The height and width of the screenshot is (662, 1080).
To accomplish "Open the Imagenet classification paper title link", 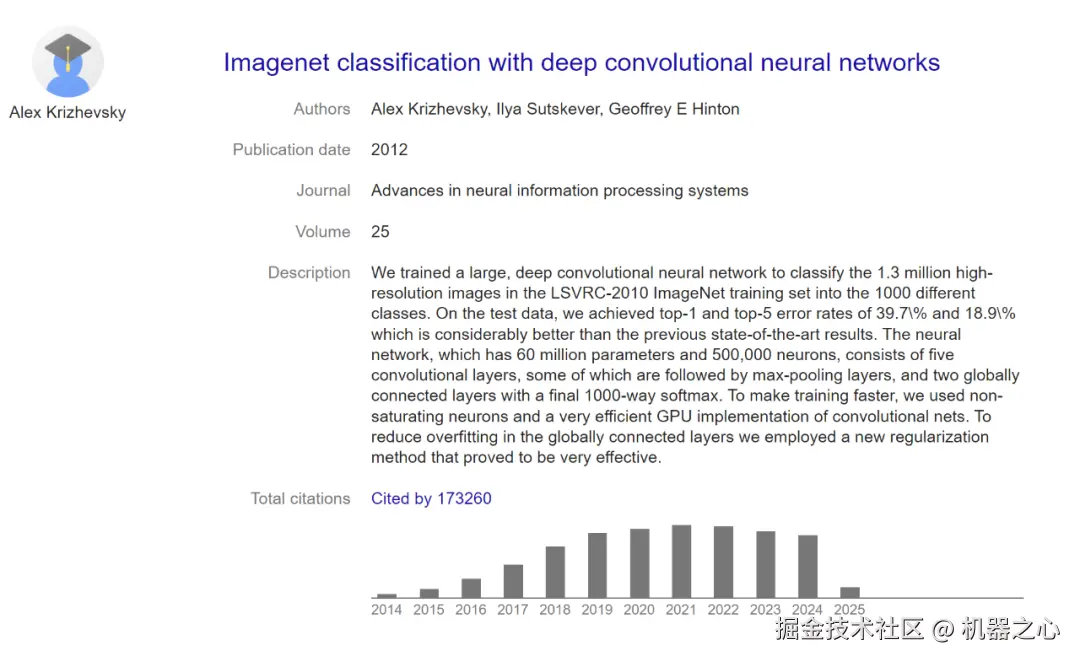I will [581, 63].
